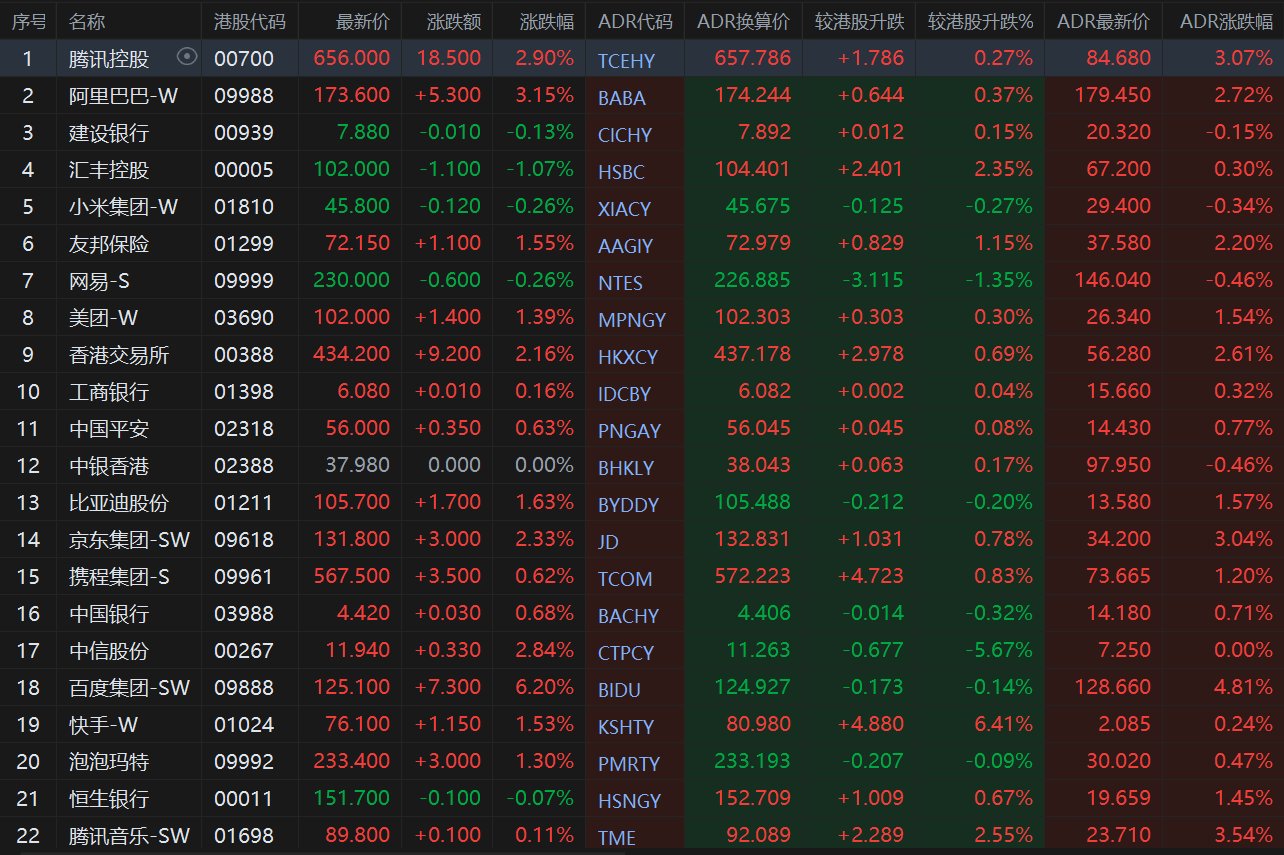Select the 中银香港 stock name
The width and height of the screenshot is (1284, 855).
click(109, 466)
